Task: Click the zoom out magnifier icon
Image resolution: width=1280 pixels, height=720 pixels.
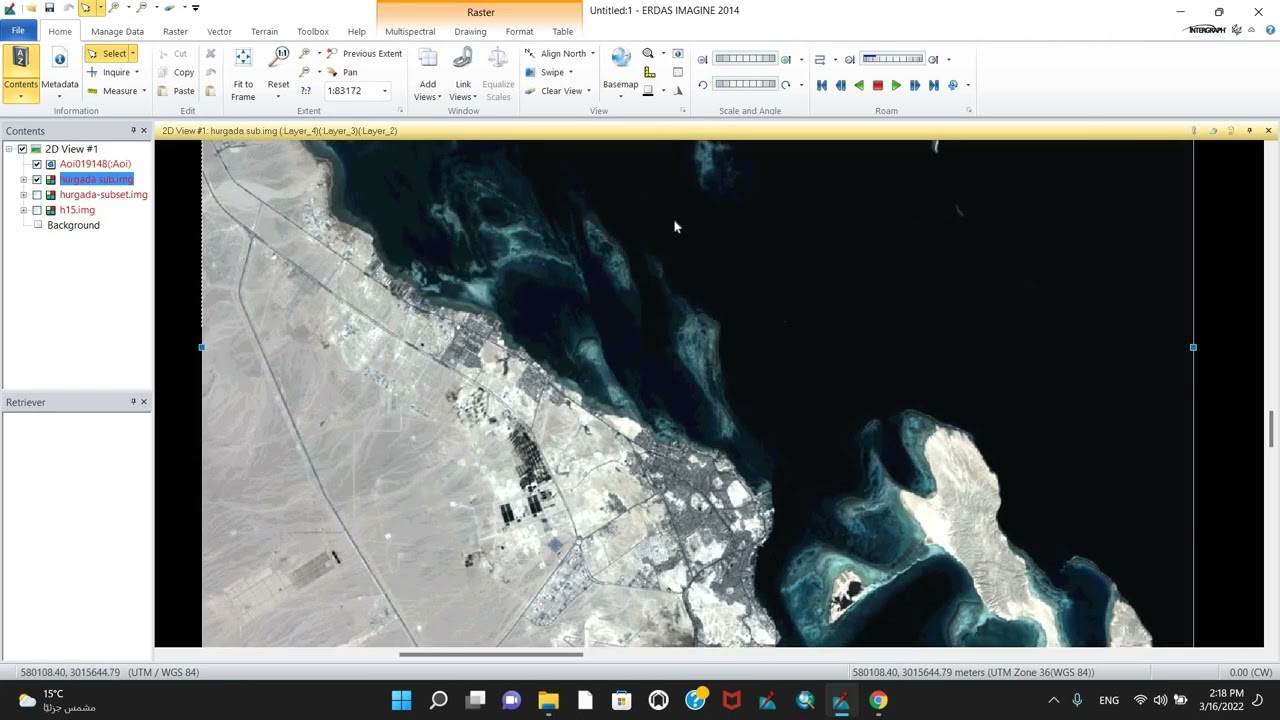Action: [x=305, y=72]
